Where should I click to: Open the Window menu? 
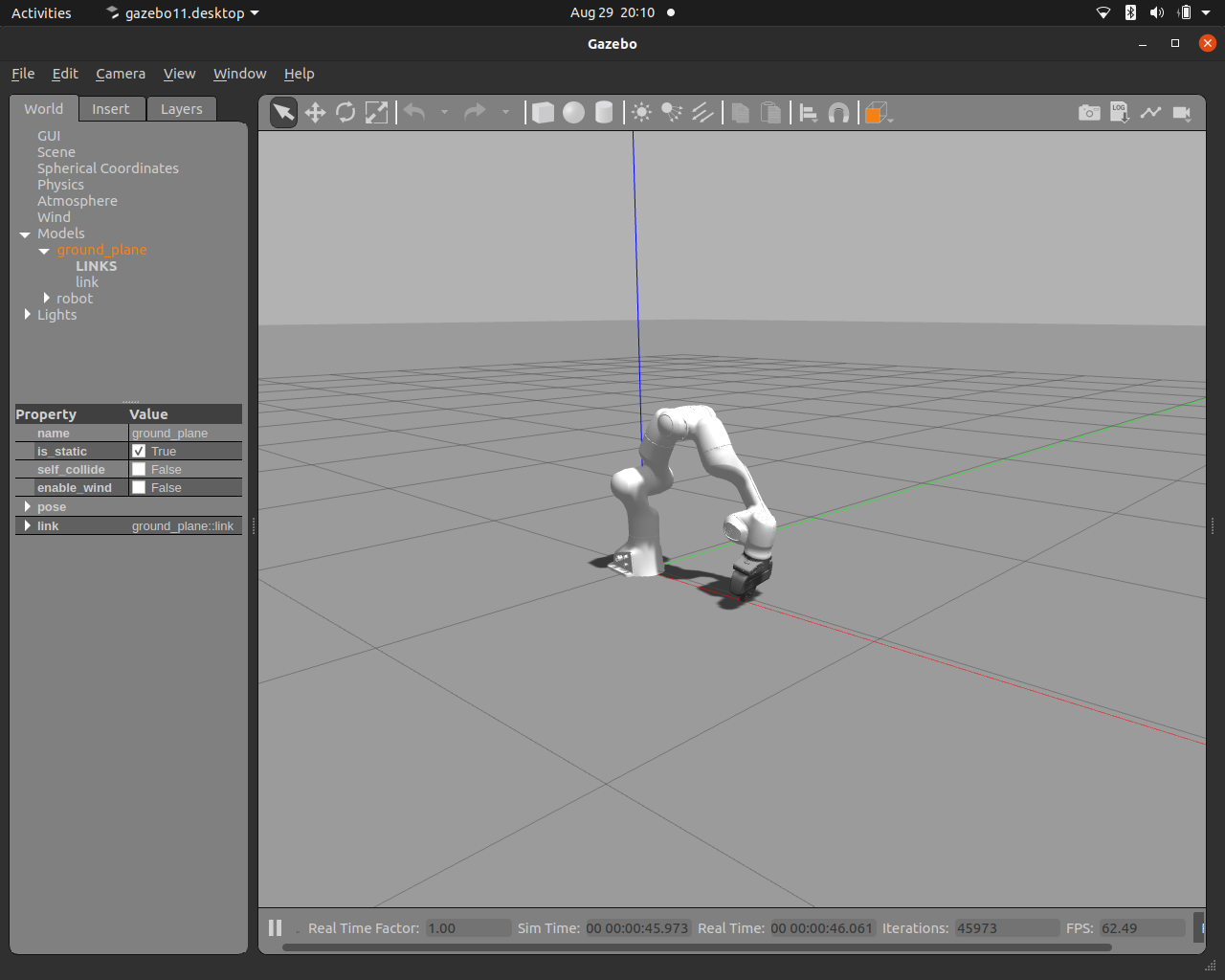(239, 74)
